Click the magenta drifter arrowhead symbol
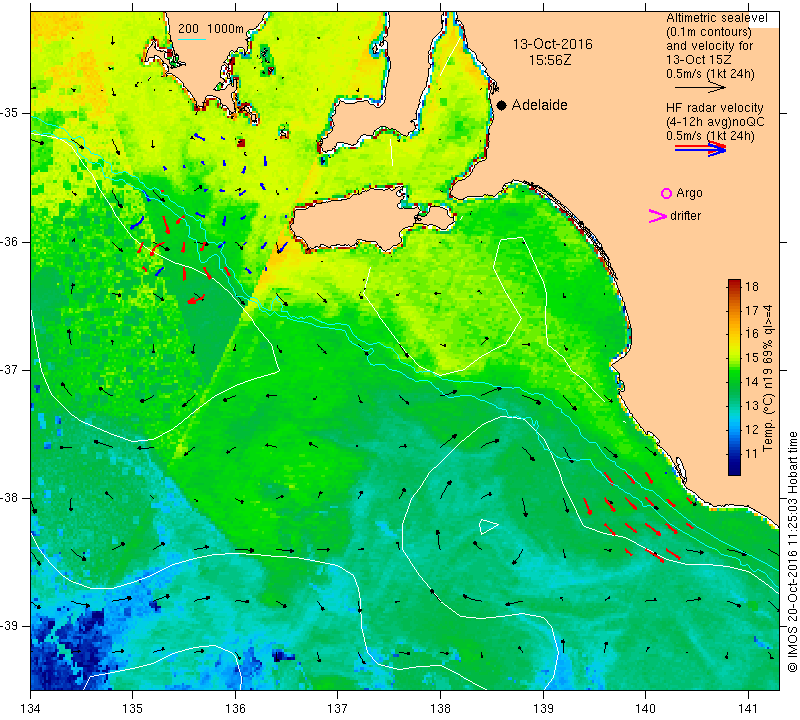 pos(658,216)
